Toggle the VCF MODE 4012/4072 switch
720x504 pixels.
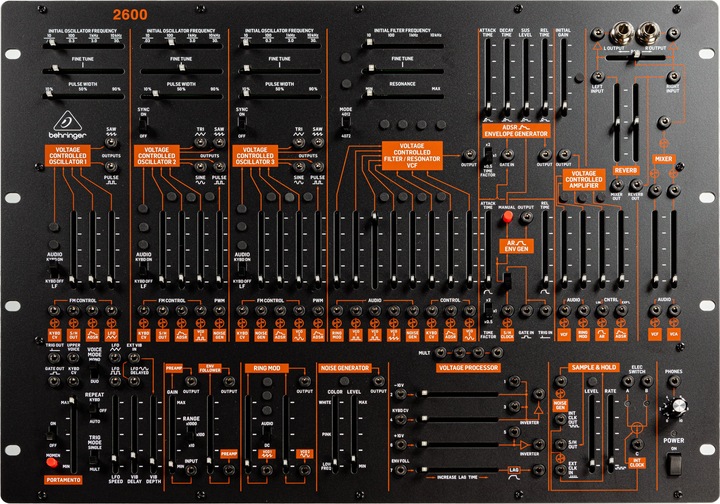coord(346,122)
